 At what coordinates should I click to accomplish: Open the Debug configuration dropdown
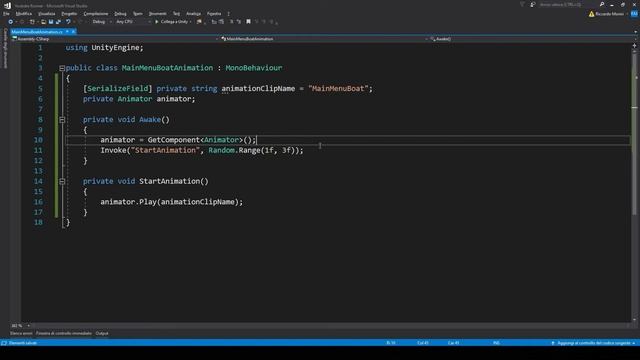pyautogui.click(x=102, y=22)
